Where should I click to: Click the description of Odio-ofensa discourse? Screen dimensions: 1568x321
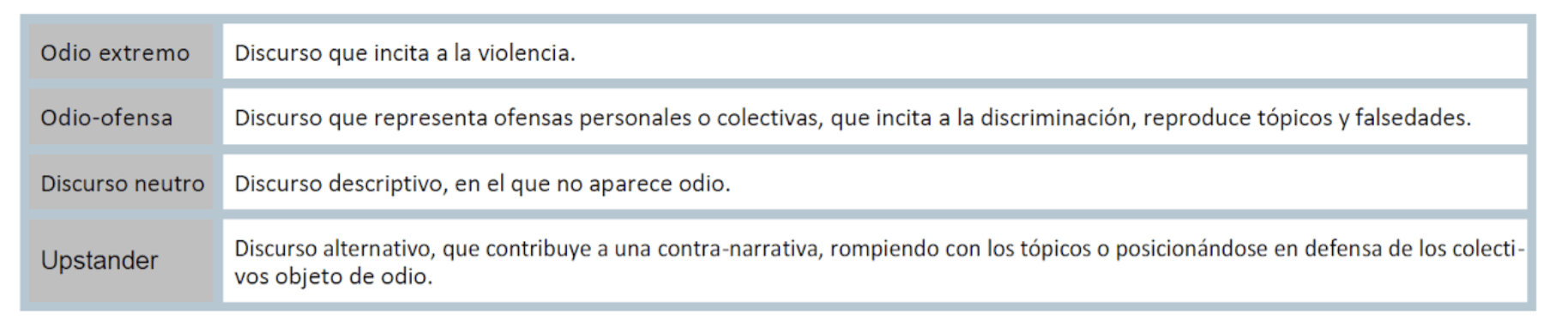(853, 118)
